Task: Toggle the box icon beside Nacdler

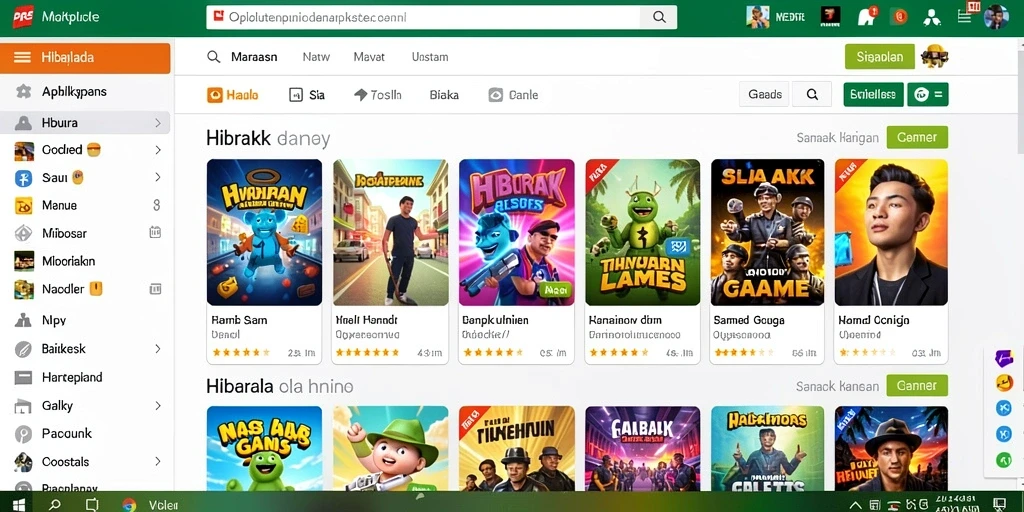Action: tap(155, 289)
